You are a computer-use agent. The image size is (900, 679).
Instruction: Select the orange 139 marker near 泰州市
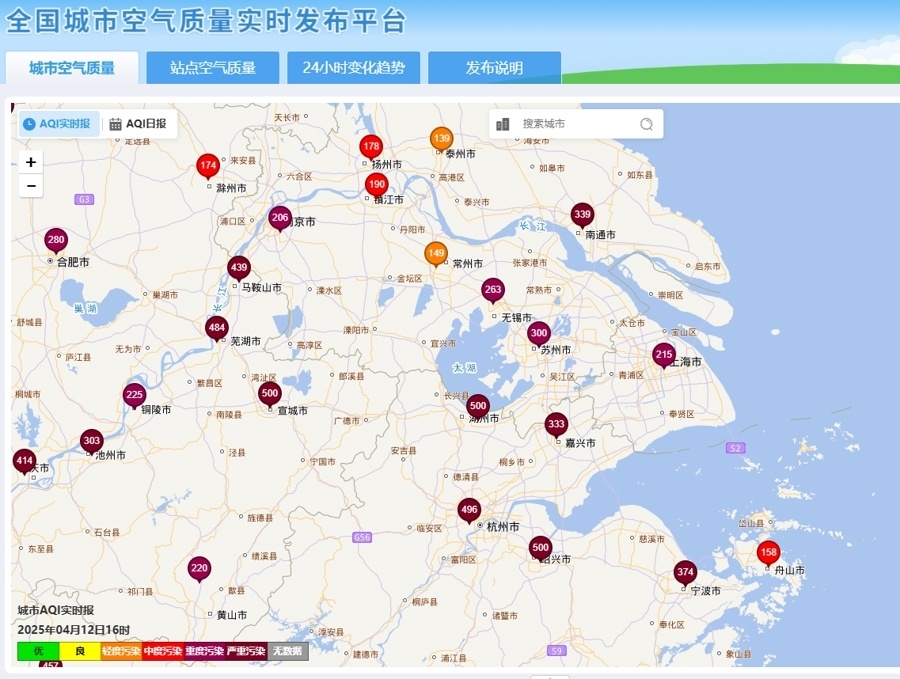(440, 136)
